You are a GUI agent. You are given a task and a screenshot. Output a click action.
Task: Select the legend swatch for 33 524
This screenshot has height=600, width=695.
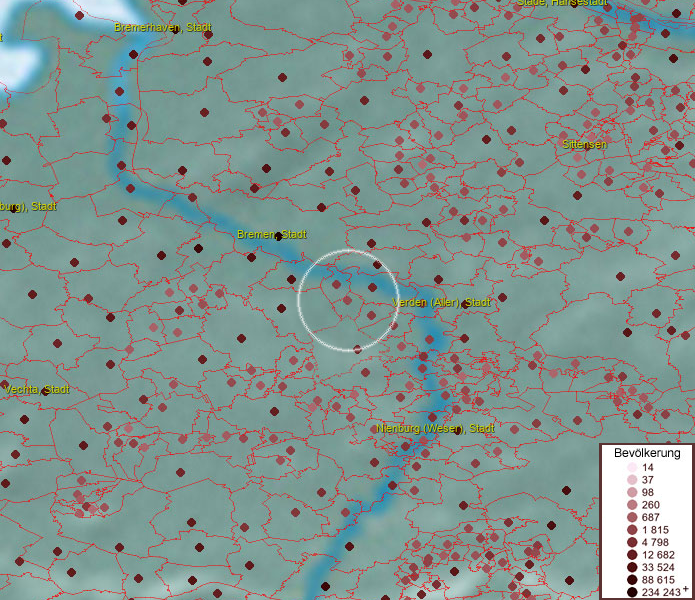pyautogui.click(x=632, y=567)
